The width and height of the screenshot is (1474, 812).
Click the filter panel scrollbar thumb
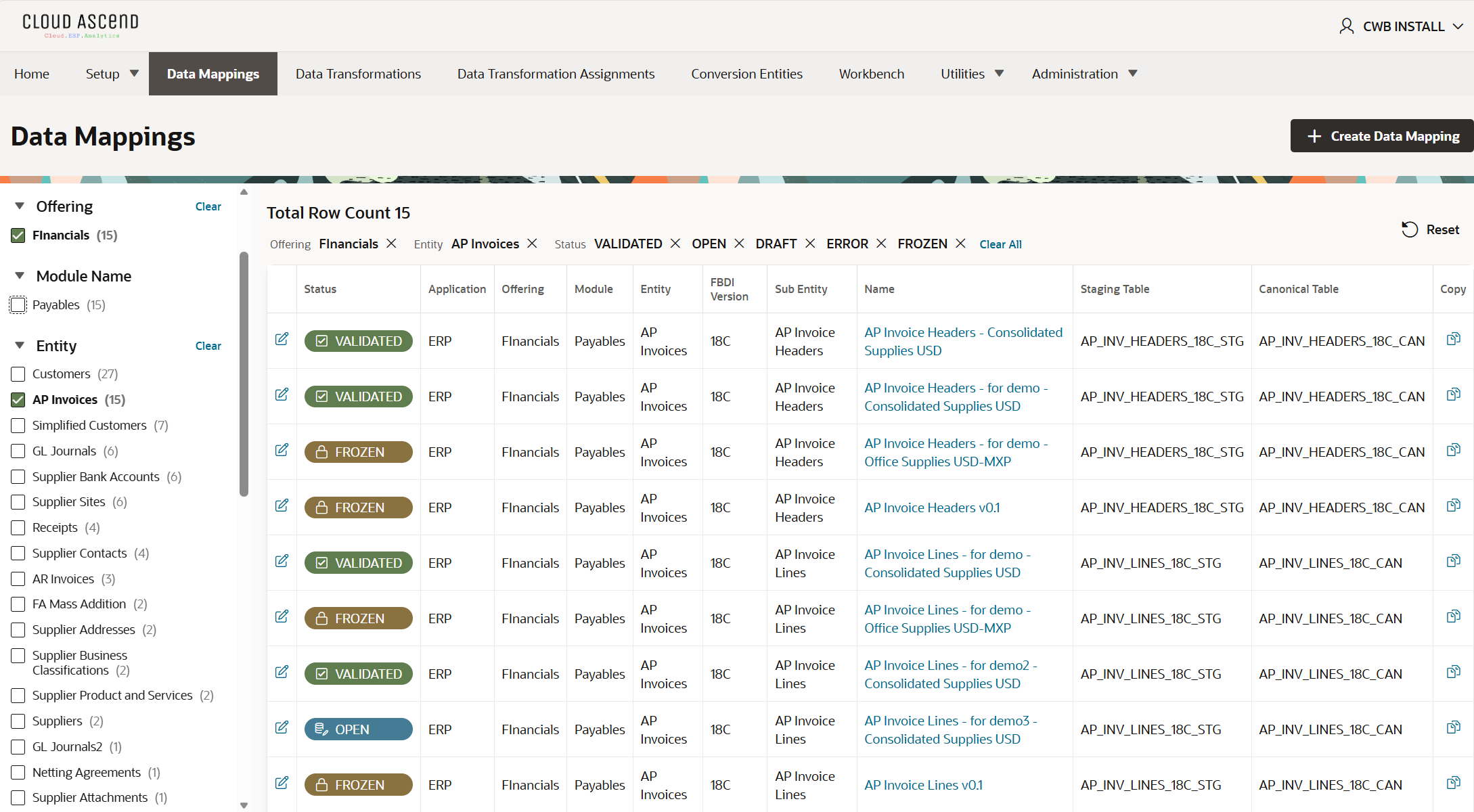(244, 374)
